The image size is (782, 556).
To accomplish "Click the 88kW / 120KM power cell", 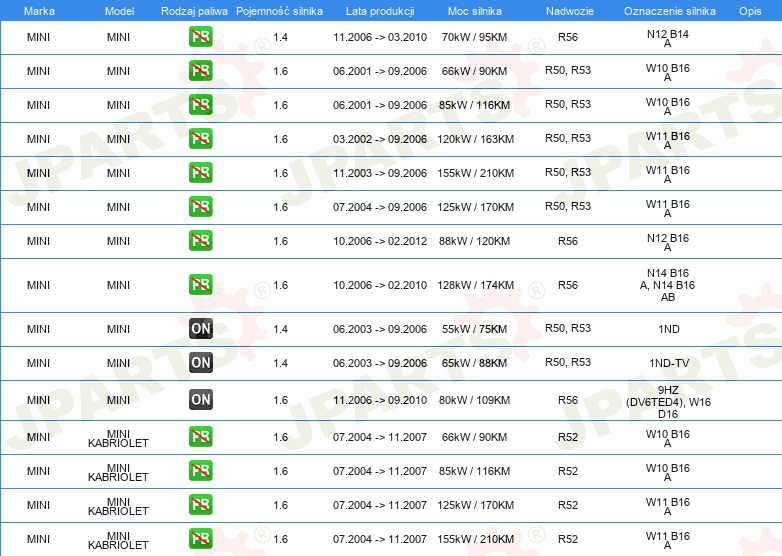I will click(474, 241).
